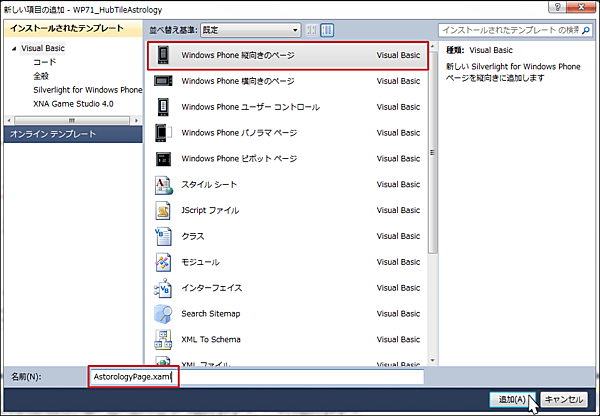The image size is (600, 416).
Task: Close the 新しい項目の追加 dialog
Action: coord(581,7)
